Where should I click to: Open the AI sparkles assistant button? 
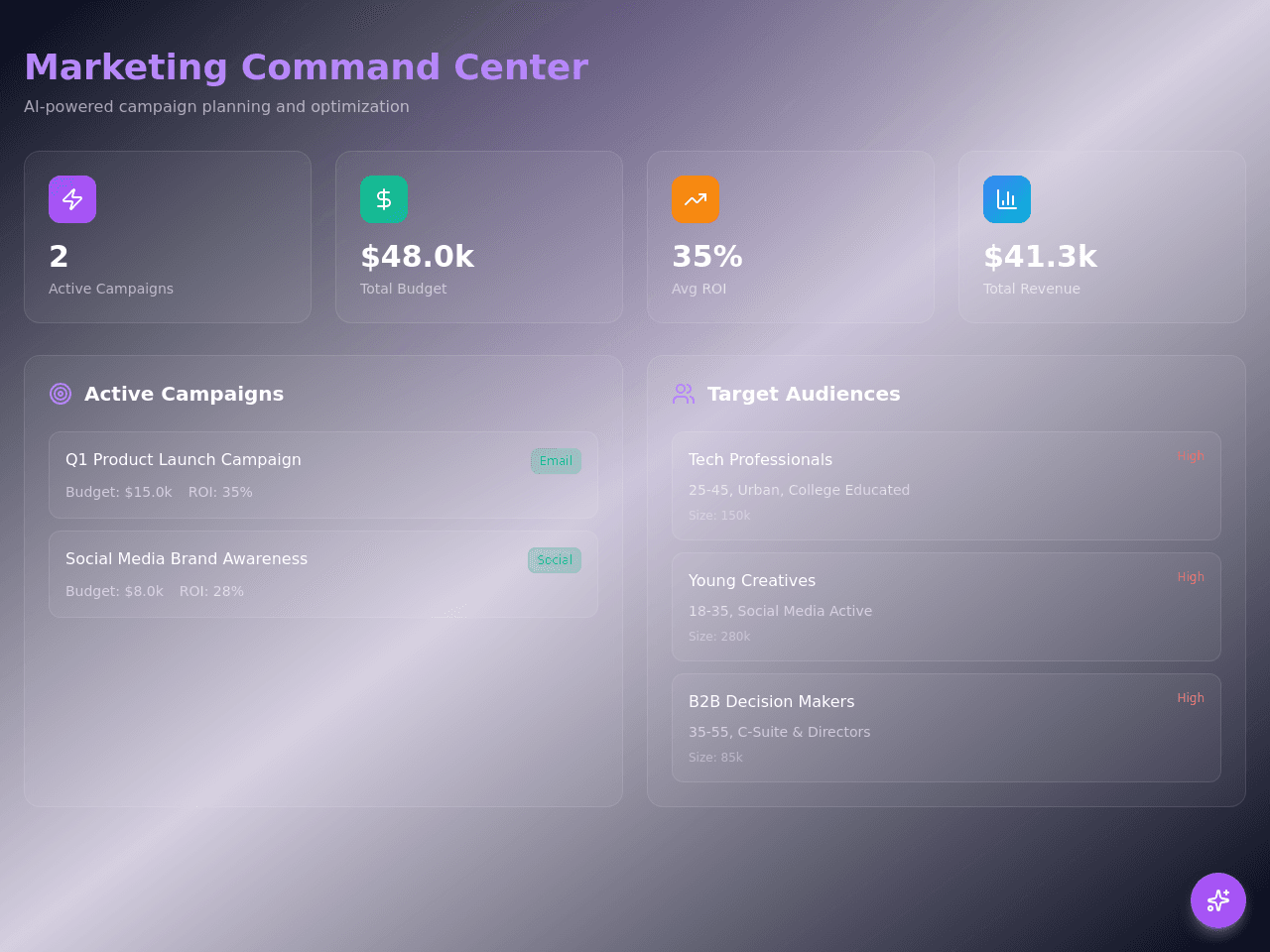[x=1218, y=900]
